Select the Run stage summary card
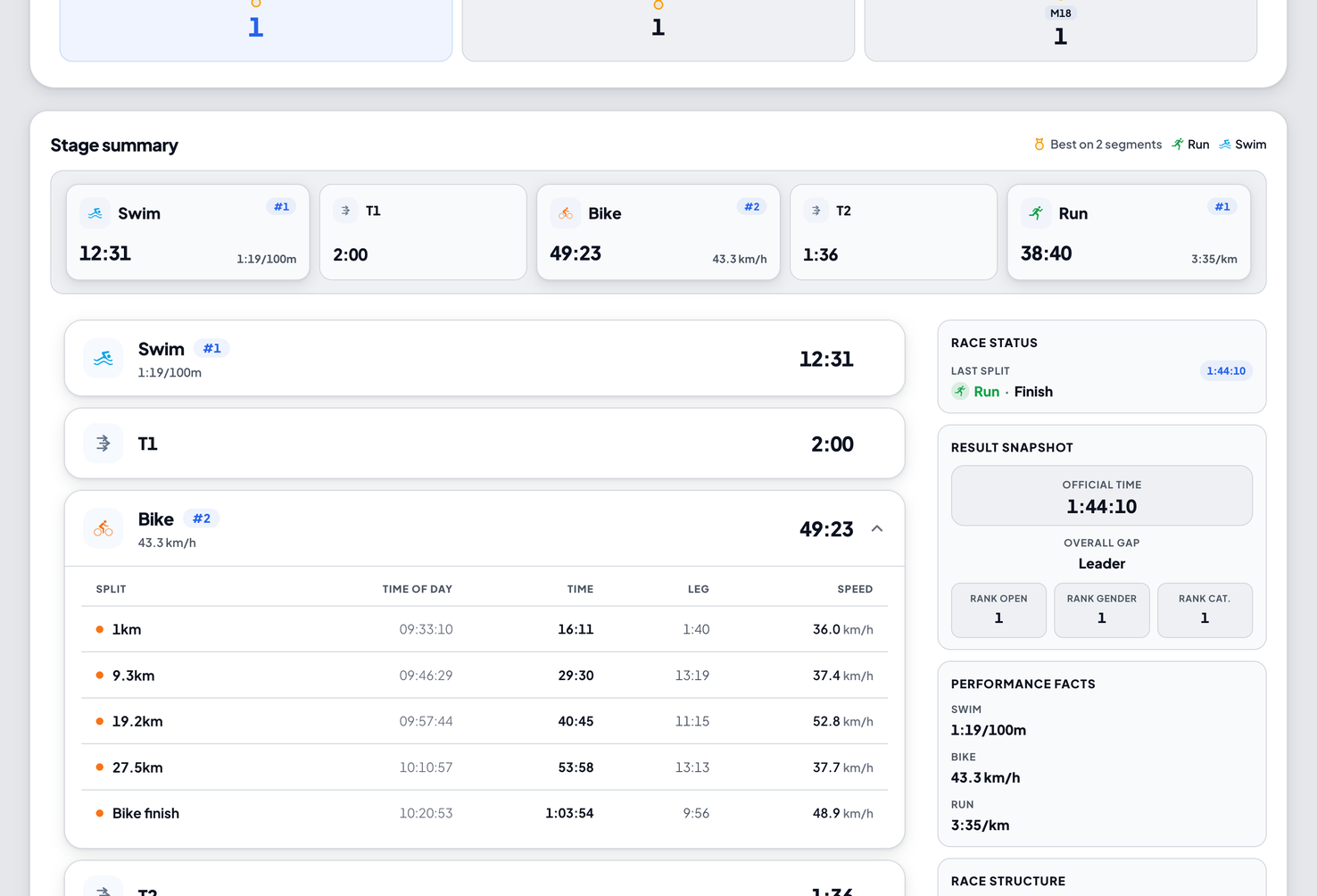1317x896 pixels. (x=1129, y=232)
